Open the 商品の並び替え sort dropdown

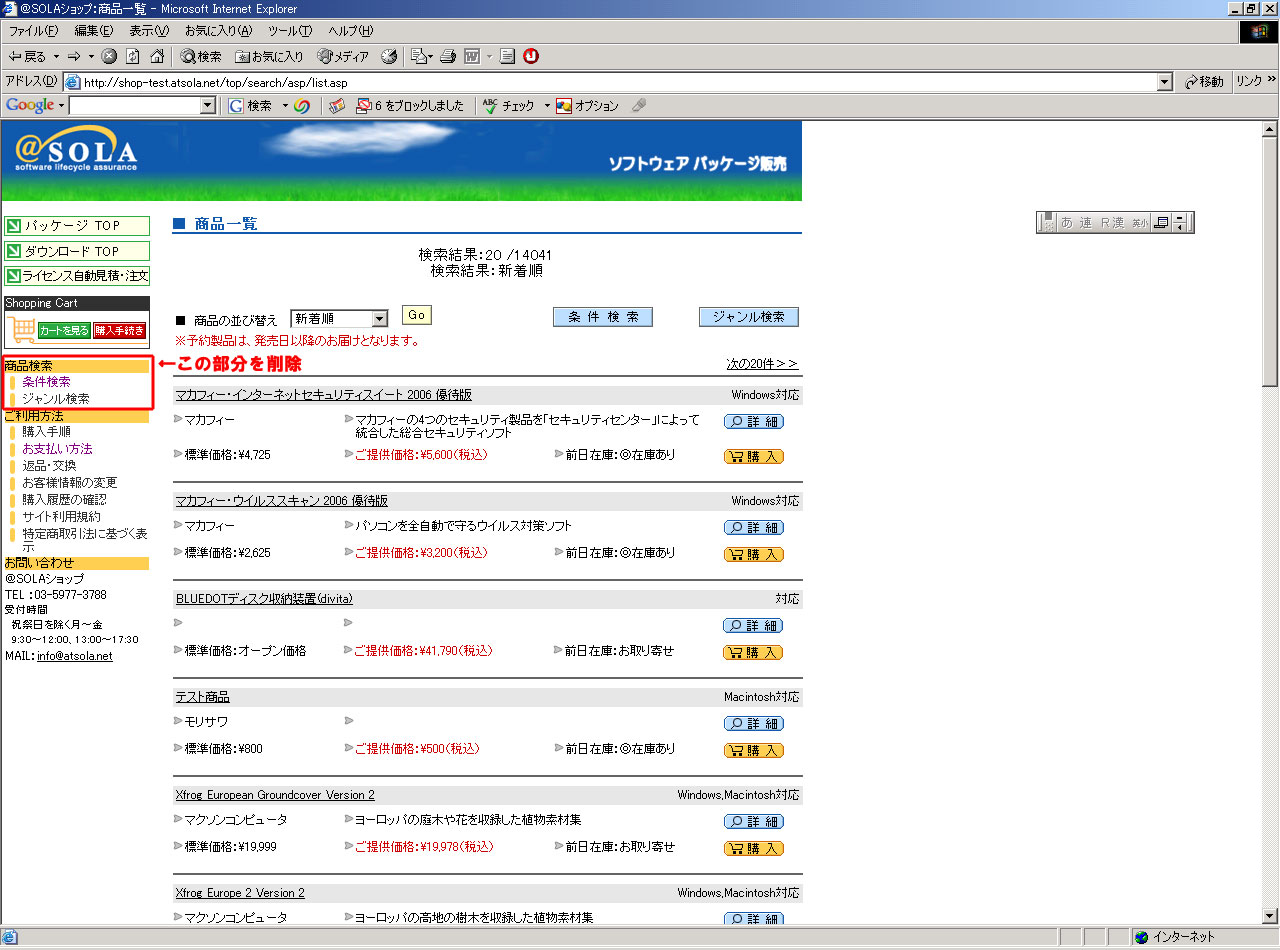pos(379,319)
